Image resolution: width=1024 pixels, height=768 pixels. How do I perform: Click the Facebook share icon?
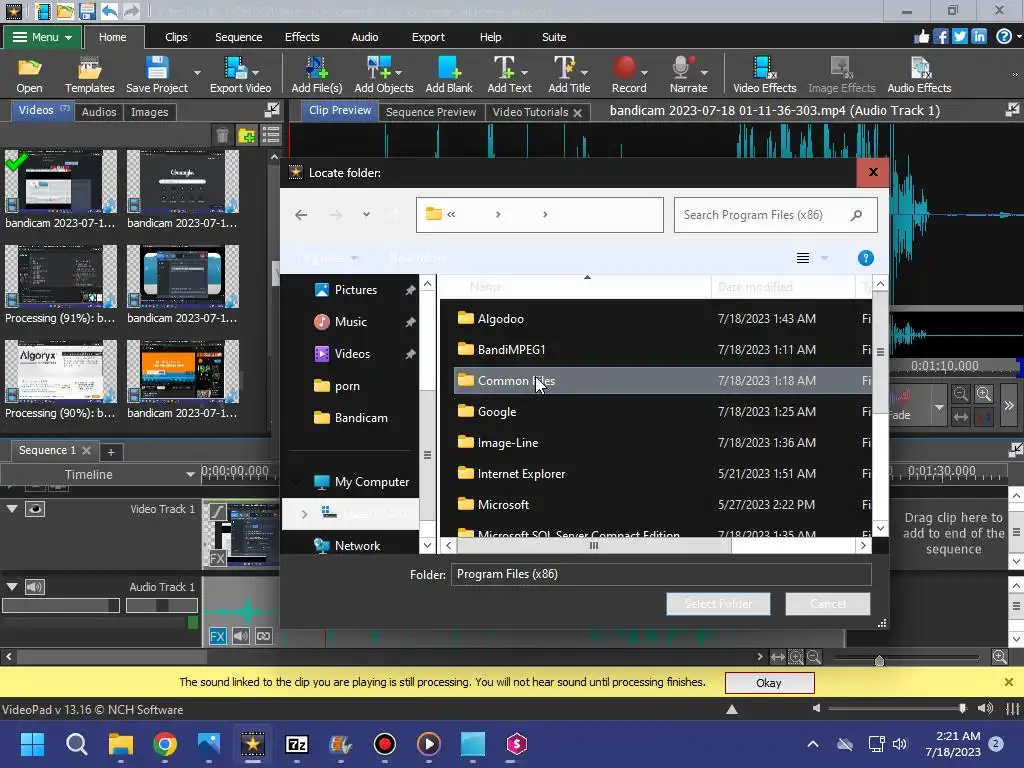click(940, 37)
